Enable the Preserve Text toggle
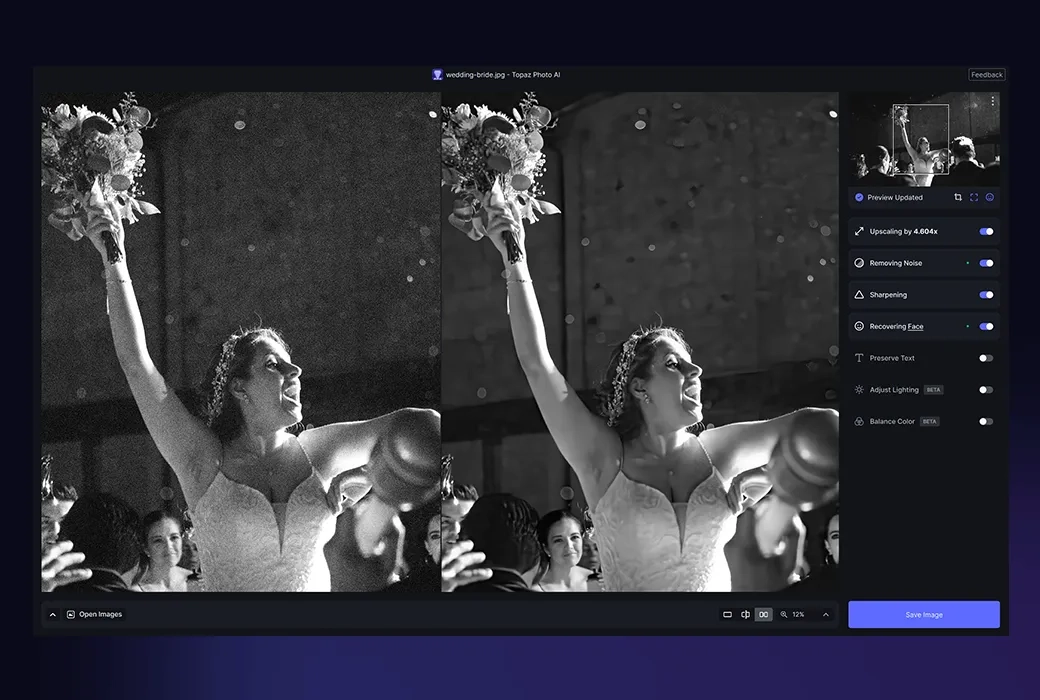The width and height of the screenshot is (1040, 700). [986, 358]
